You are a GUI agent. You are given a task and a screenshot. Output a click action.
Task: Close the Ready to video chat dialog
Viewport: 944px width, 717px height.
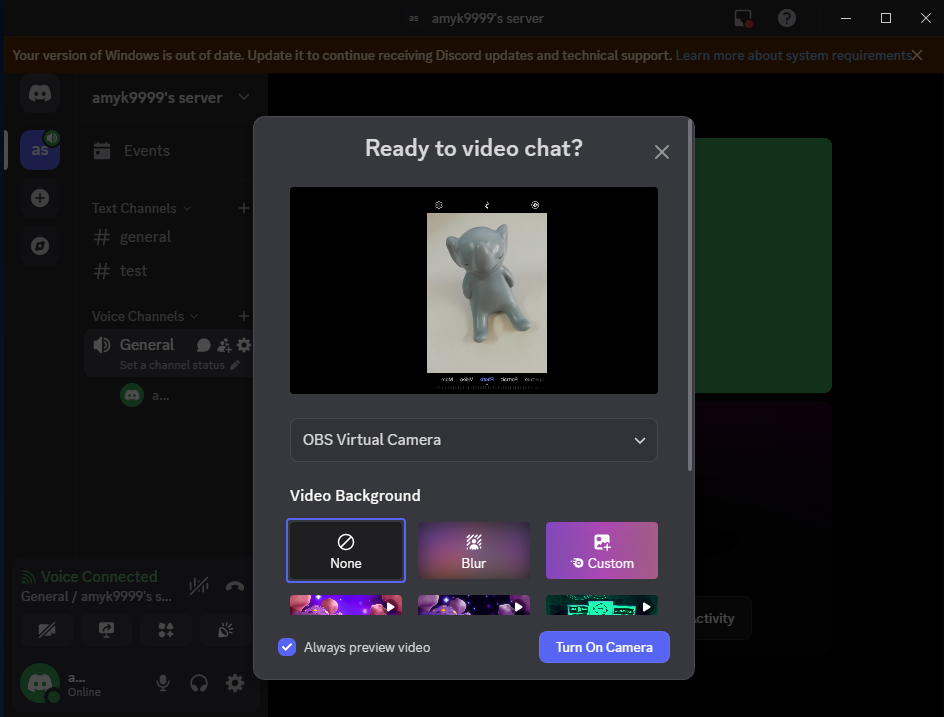coord(662,152)
